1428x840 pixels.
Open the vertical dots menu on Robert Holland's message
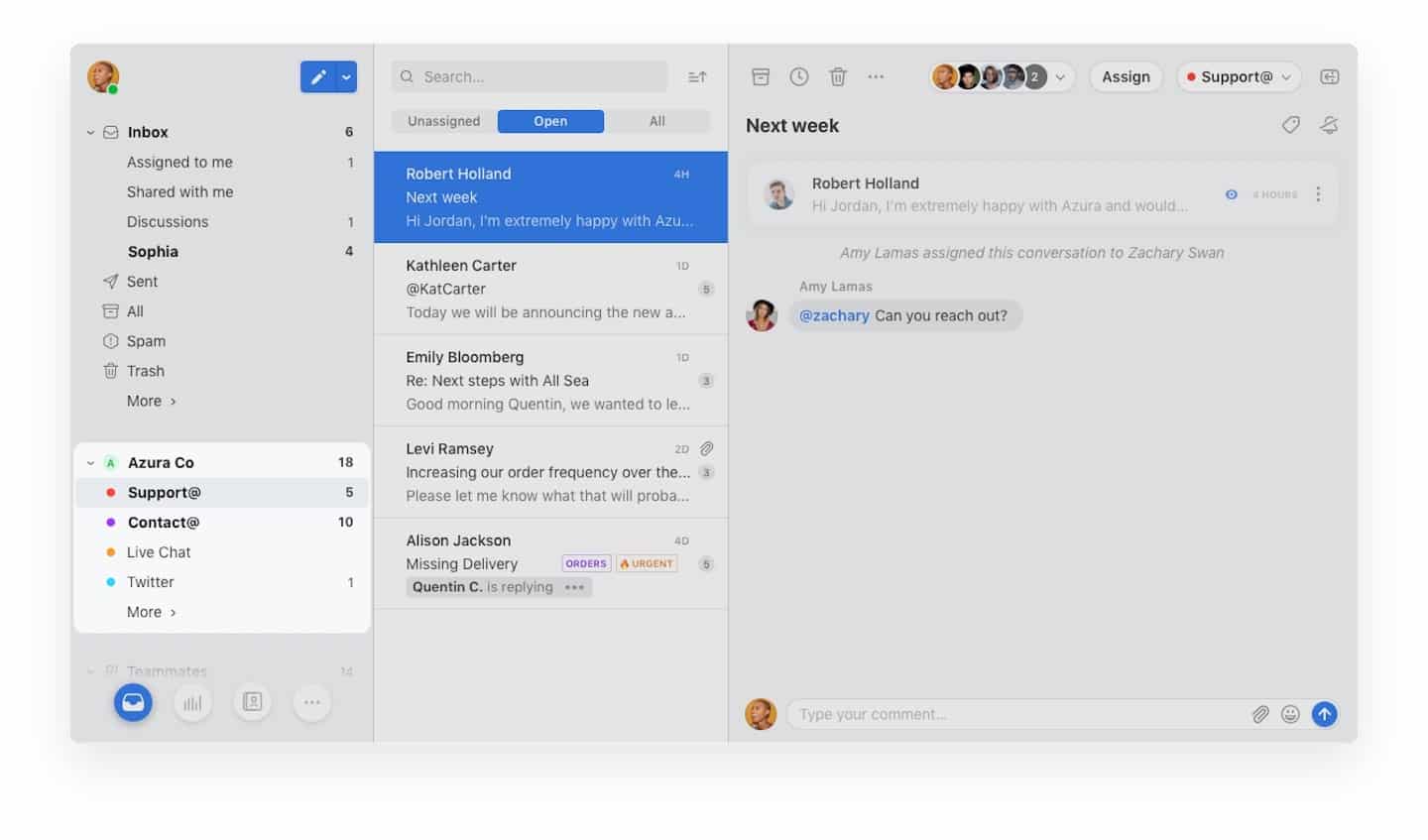[x=1318, y=194]
